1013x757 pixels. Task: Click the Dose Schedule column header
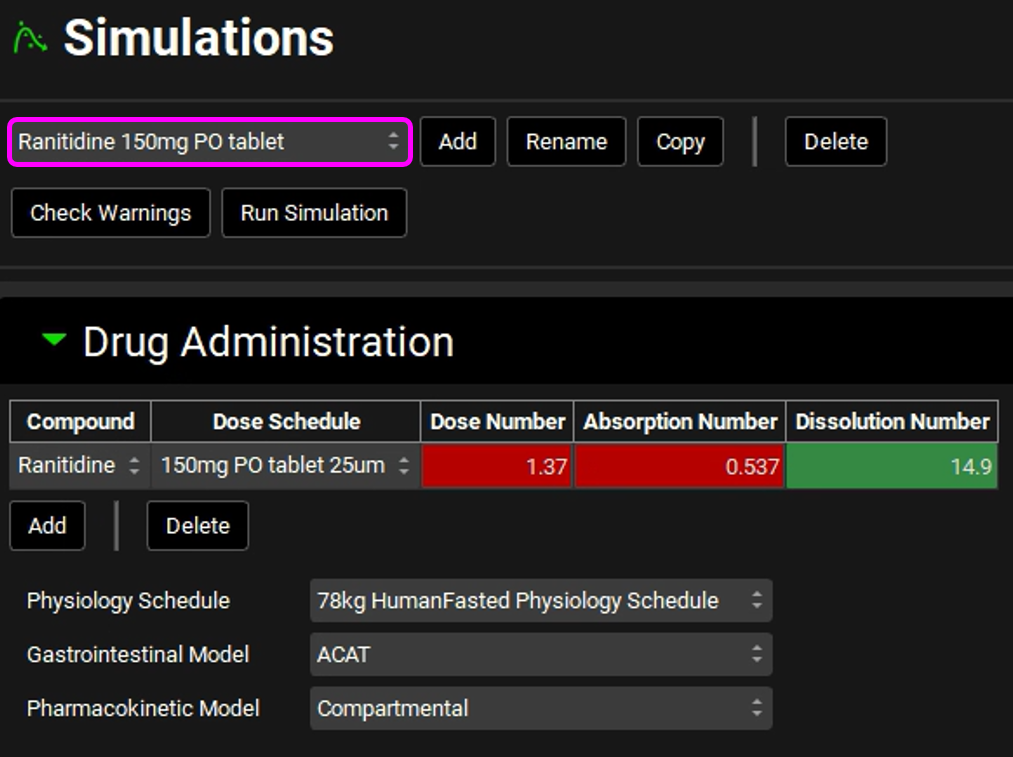coord(285,422)
